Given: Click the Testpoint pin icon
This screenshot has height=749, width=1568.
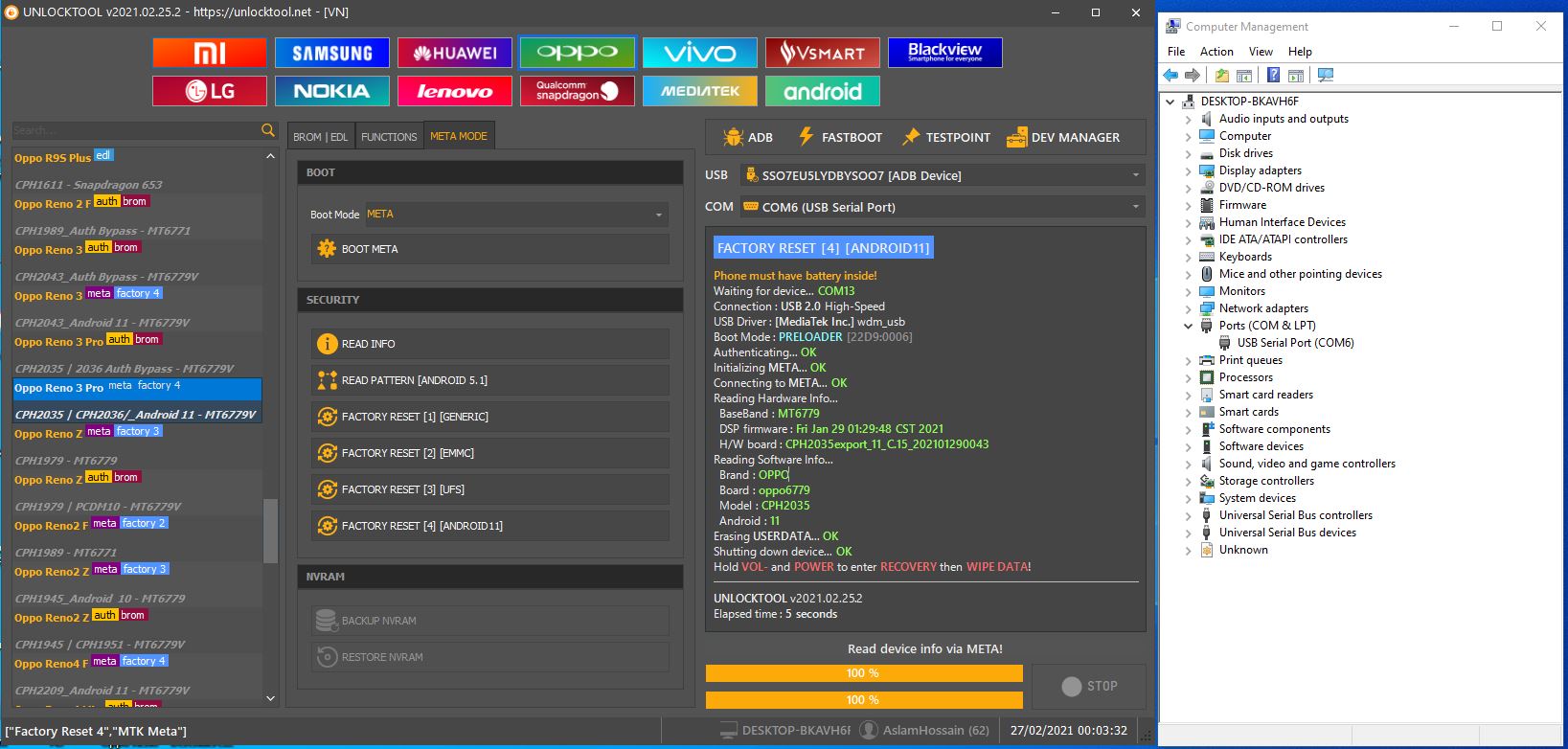Looking at the screenshot, I should [x=911, y=137].
